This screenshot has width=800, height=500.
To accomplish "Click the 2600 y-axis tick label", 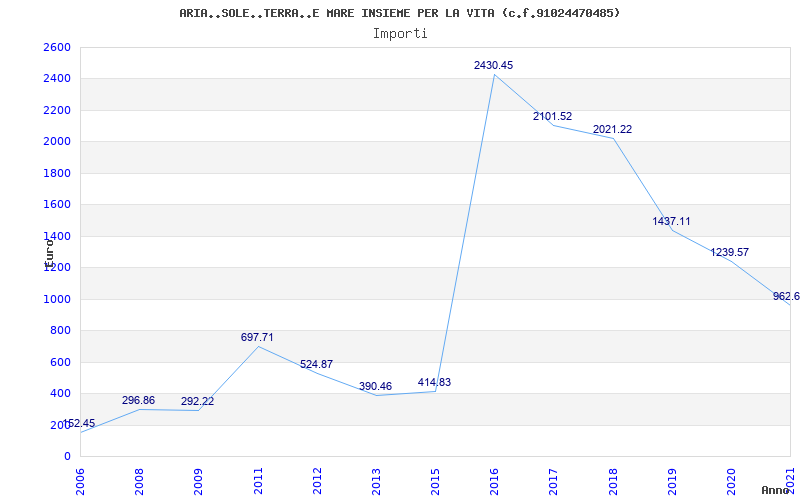I will point(56,48).
